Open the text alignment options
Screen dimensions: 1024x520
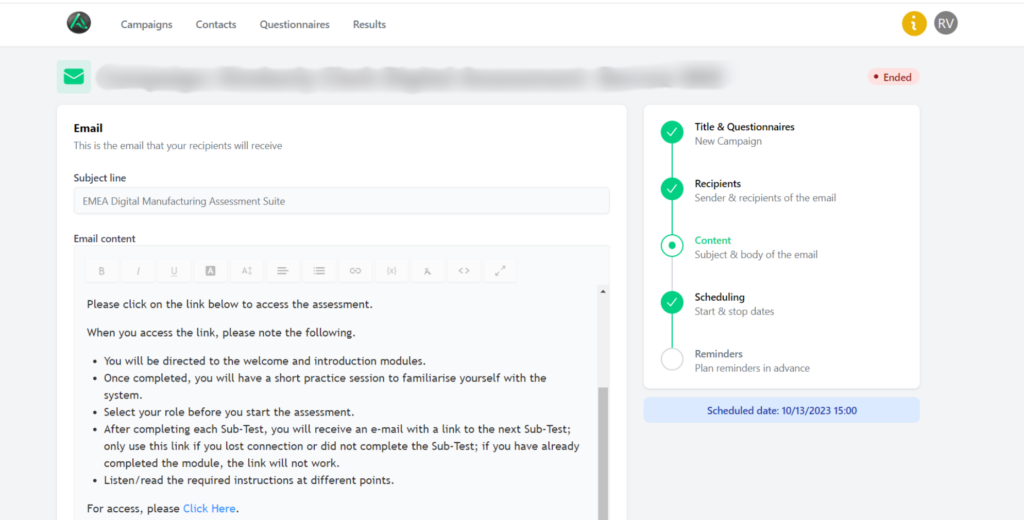click(x=283, y=270)
